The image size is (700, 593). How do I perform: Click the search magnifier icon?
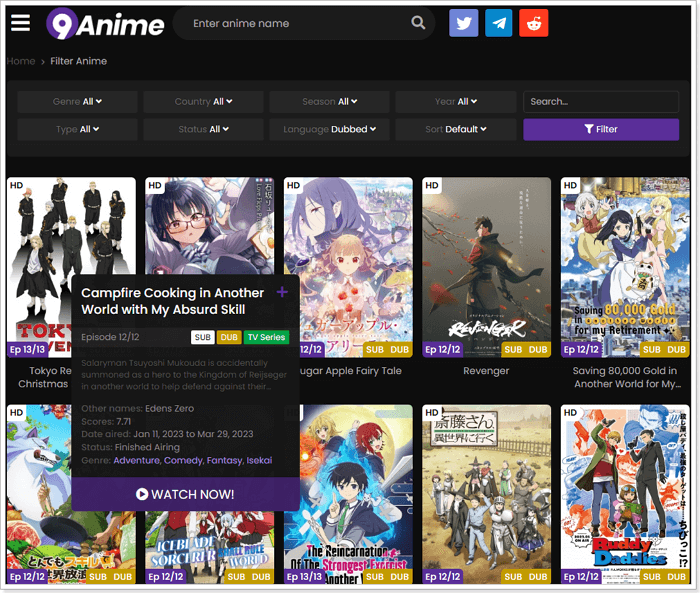pyautogui.click(x=418, y=23)
